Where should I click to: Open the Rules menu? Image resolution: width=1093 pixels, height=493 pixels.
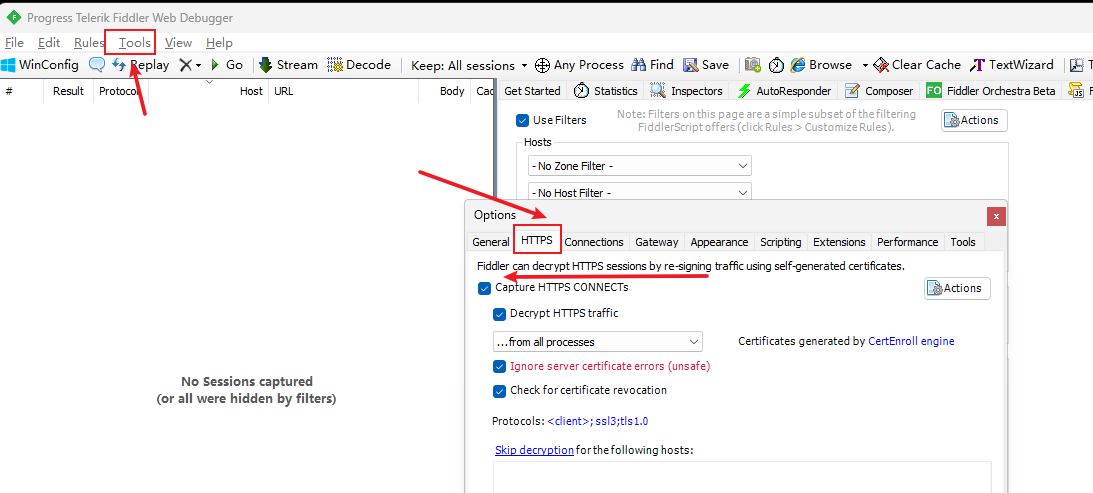89,43
